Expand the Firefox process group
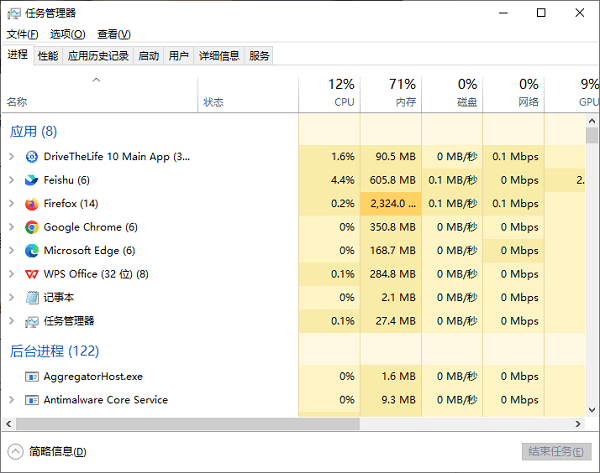The height and width of the screenshot is (473, 600). pyautogui.click(x=11, y=204)
